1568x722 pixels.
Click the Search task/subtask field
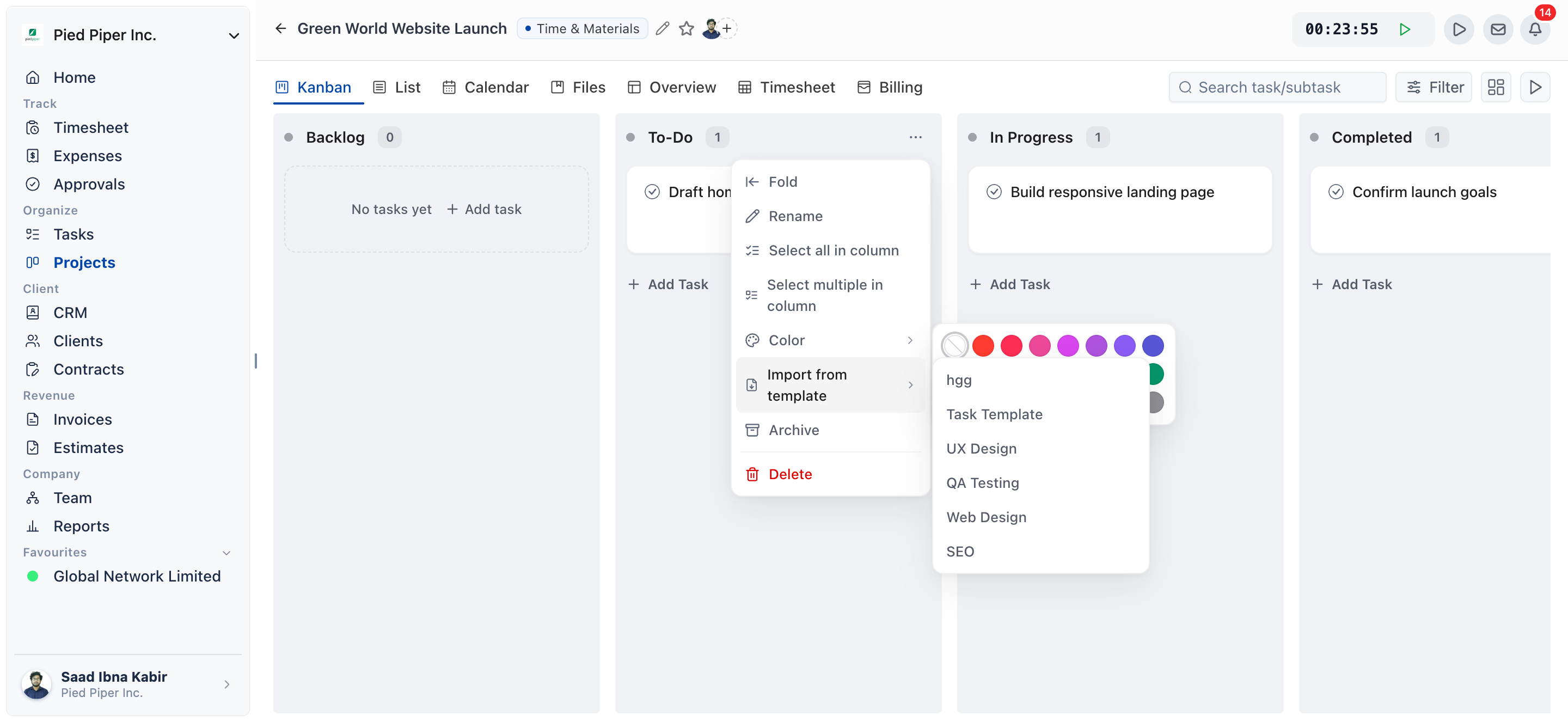coord(1277,87)
